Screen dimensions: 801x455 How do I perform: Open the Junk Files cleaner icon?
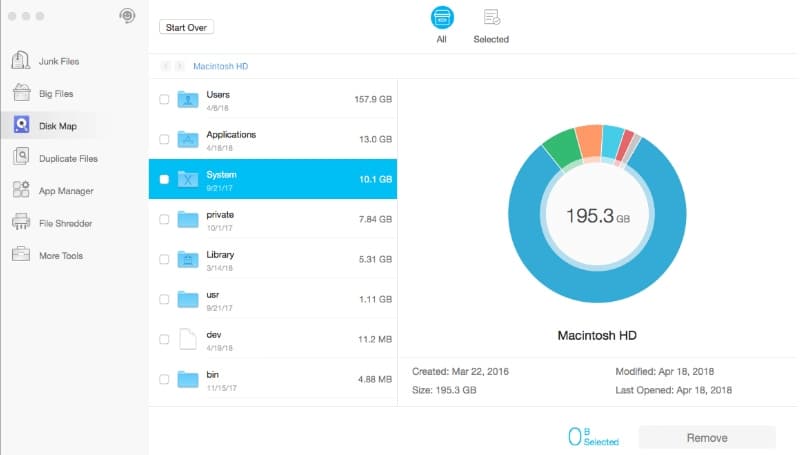point(20,60)
